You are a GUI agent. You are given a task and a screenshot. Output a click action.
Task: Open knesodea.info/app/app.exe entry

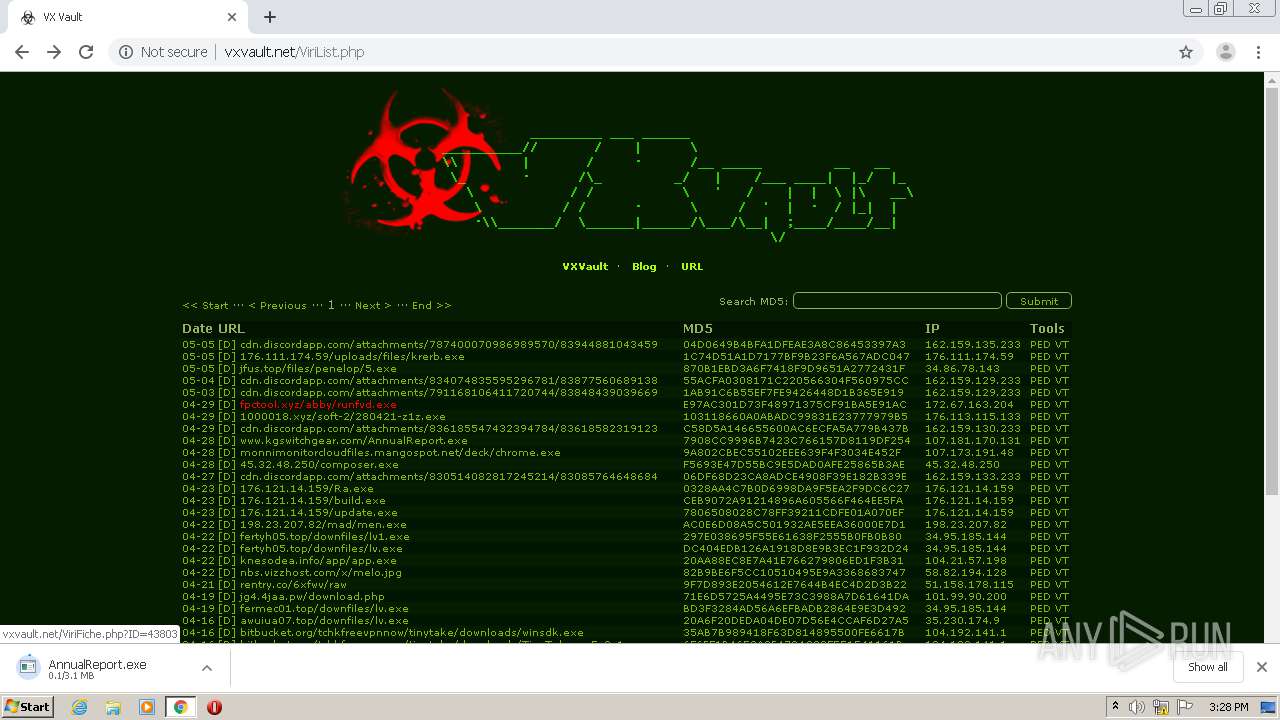(318, 560)
